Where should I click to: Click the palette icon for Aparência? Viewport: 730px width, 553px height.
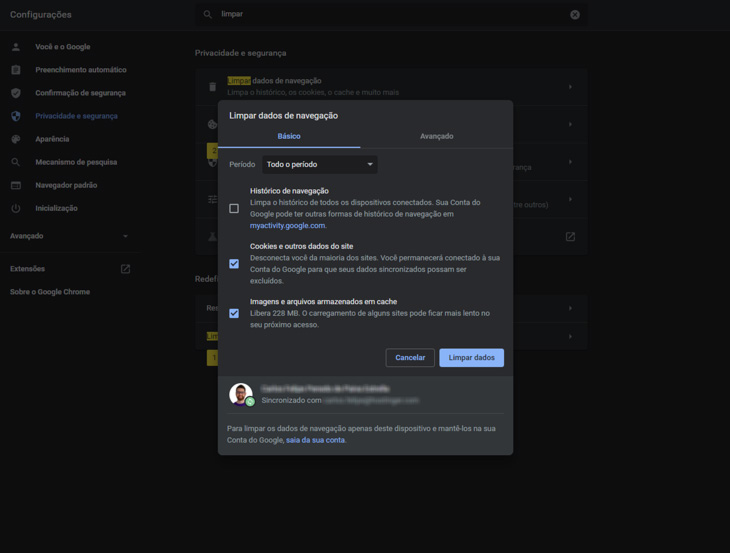pyautogui.click(x=16, y=139)
